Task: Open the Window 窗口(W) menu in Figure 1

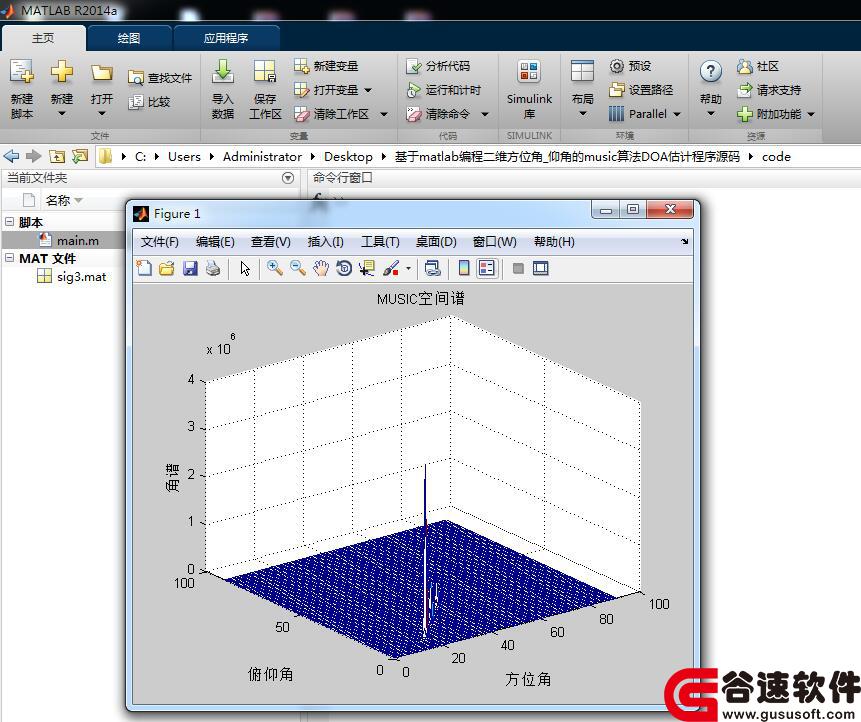Action: 494,242
